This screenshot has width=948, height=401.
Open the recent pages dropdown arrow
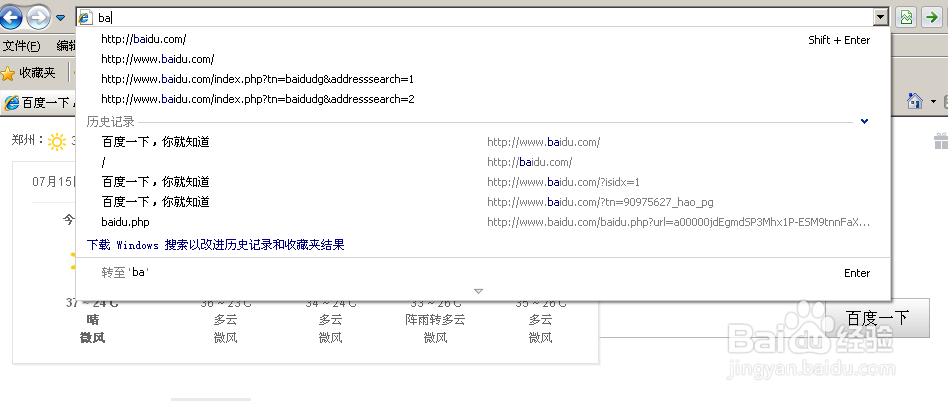60,18
